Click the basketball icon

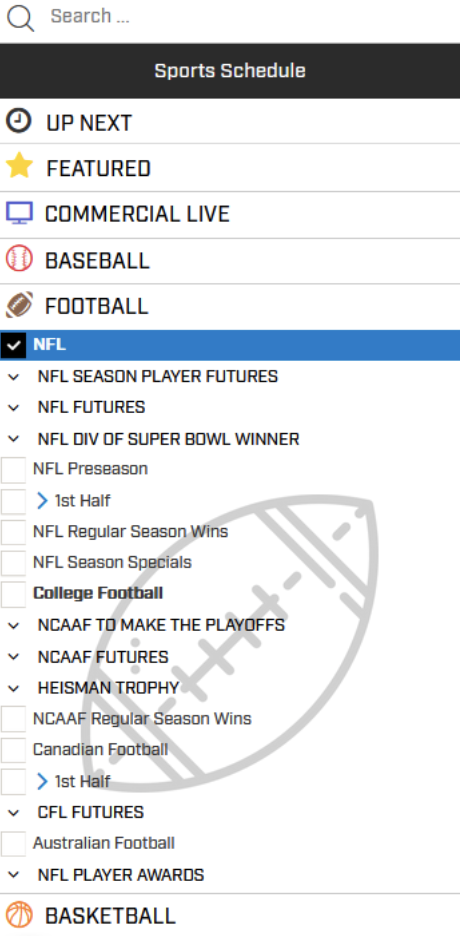click(x=19, y=914)
